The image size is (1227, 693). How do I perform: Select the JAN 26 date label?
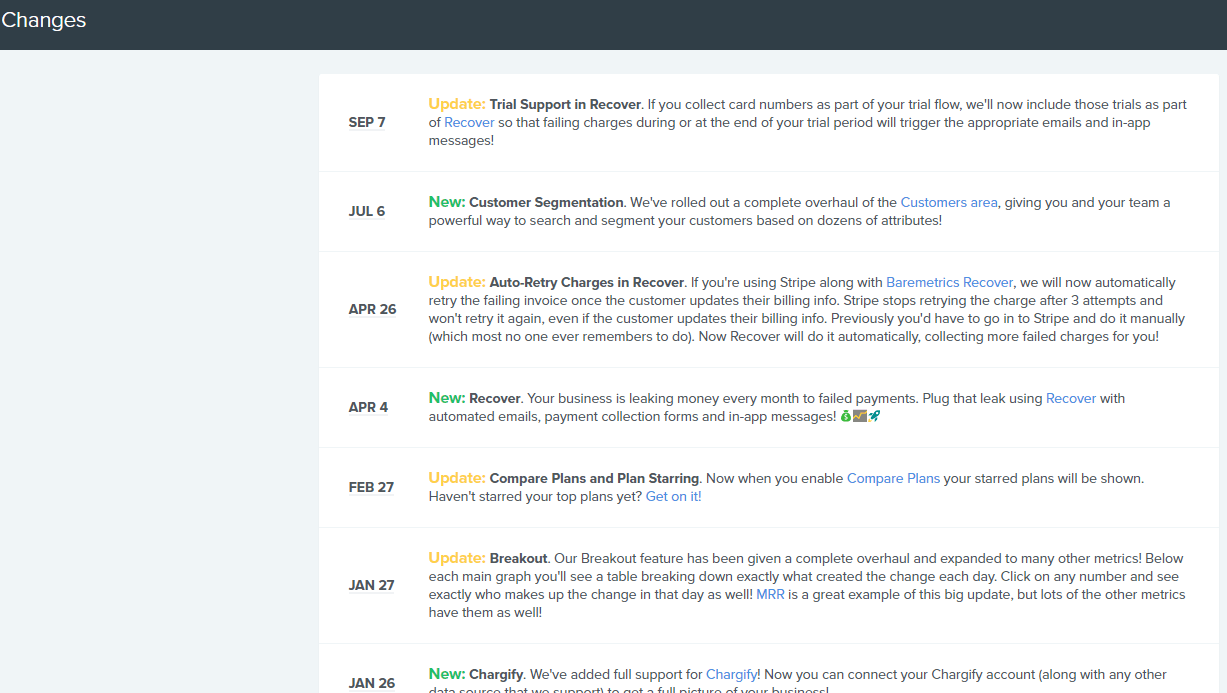371,683
